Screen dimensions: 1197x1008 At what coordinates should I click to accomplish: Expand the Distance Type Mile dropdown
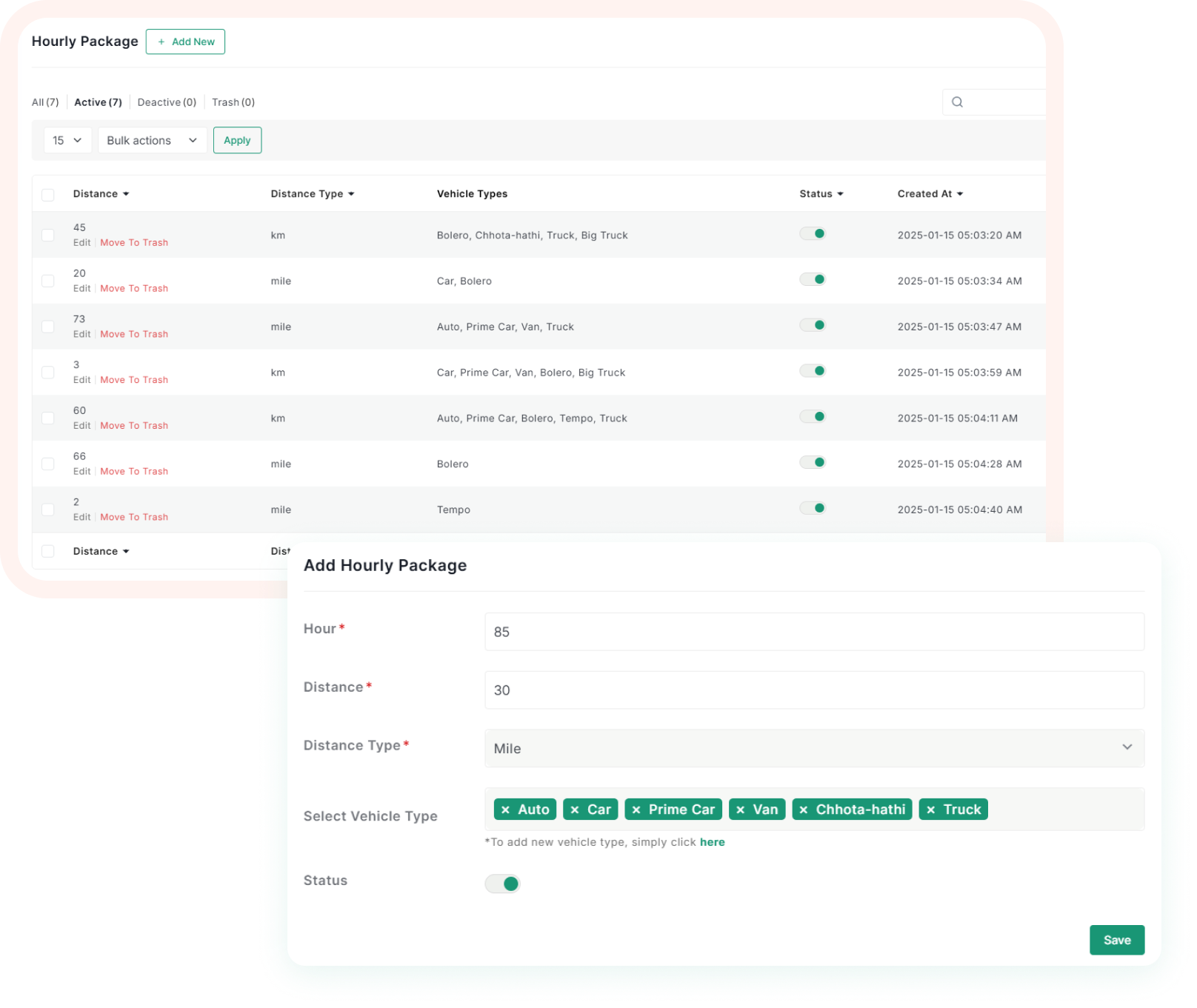tap(813, 748)
